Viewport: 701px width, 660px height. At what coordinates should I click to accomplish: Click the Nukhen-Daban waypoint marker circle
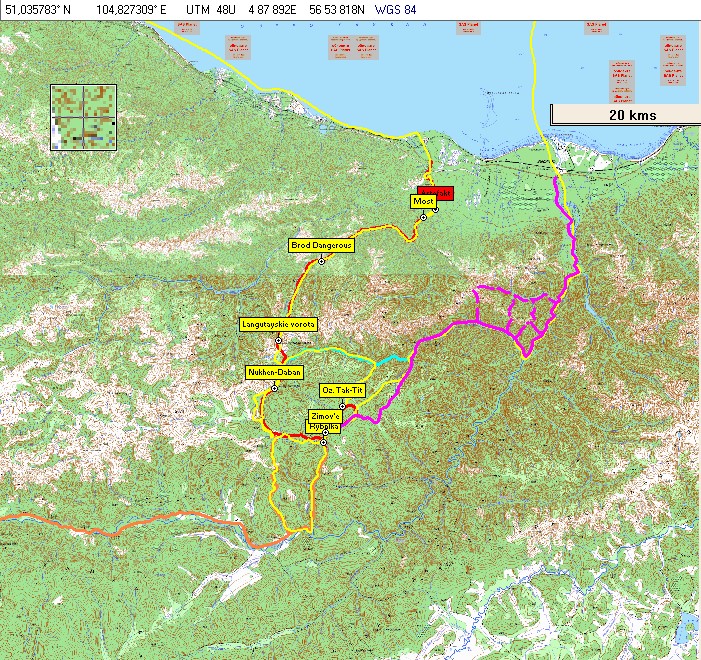pyautogui.click(x=273, y=389)
